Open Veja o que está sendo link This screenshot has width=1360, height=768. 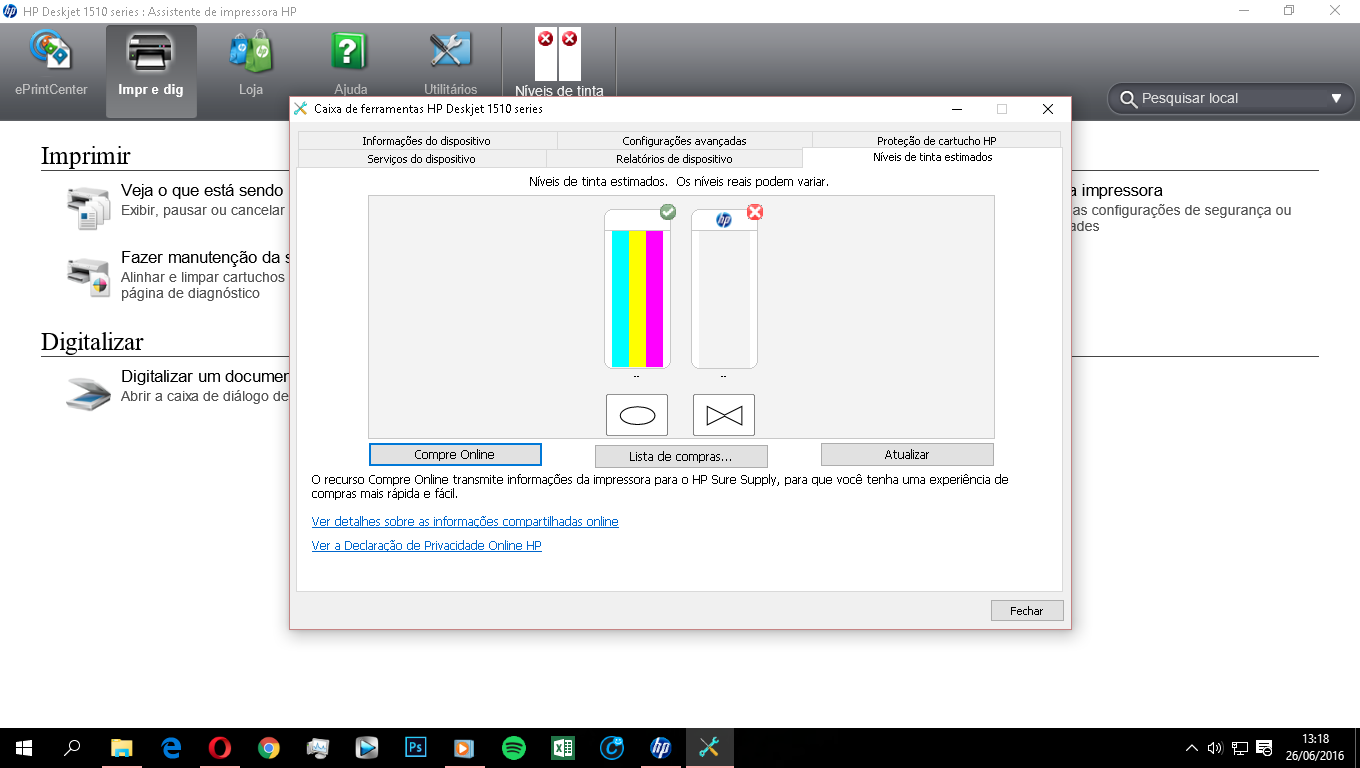click(203, 190)
